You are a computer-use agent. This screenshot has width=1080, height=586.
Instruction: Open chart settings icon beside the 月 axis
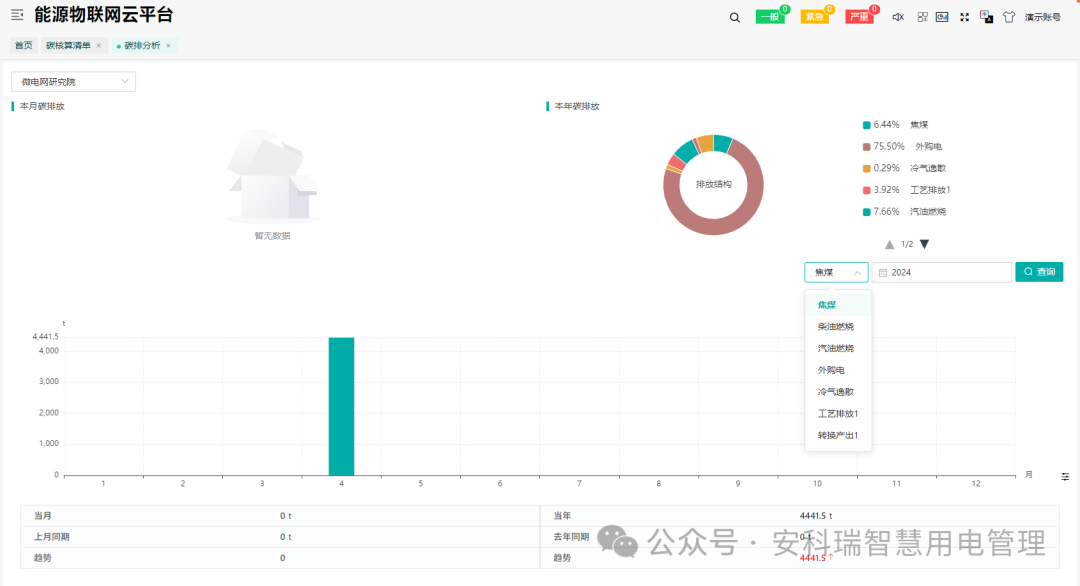[1065, 477]
